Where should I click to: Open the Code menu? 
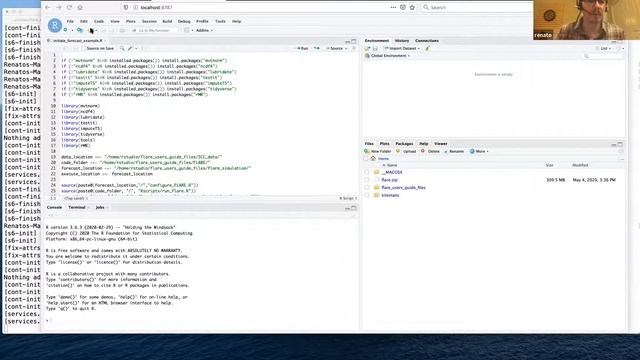[x=99, y=21]
